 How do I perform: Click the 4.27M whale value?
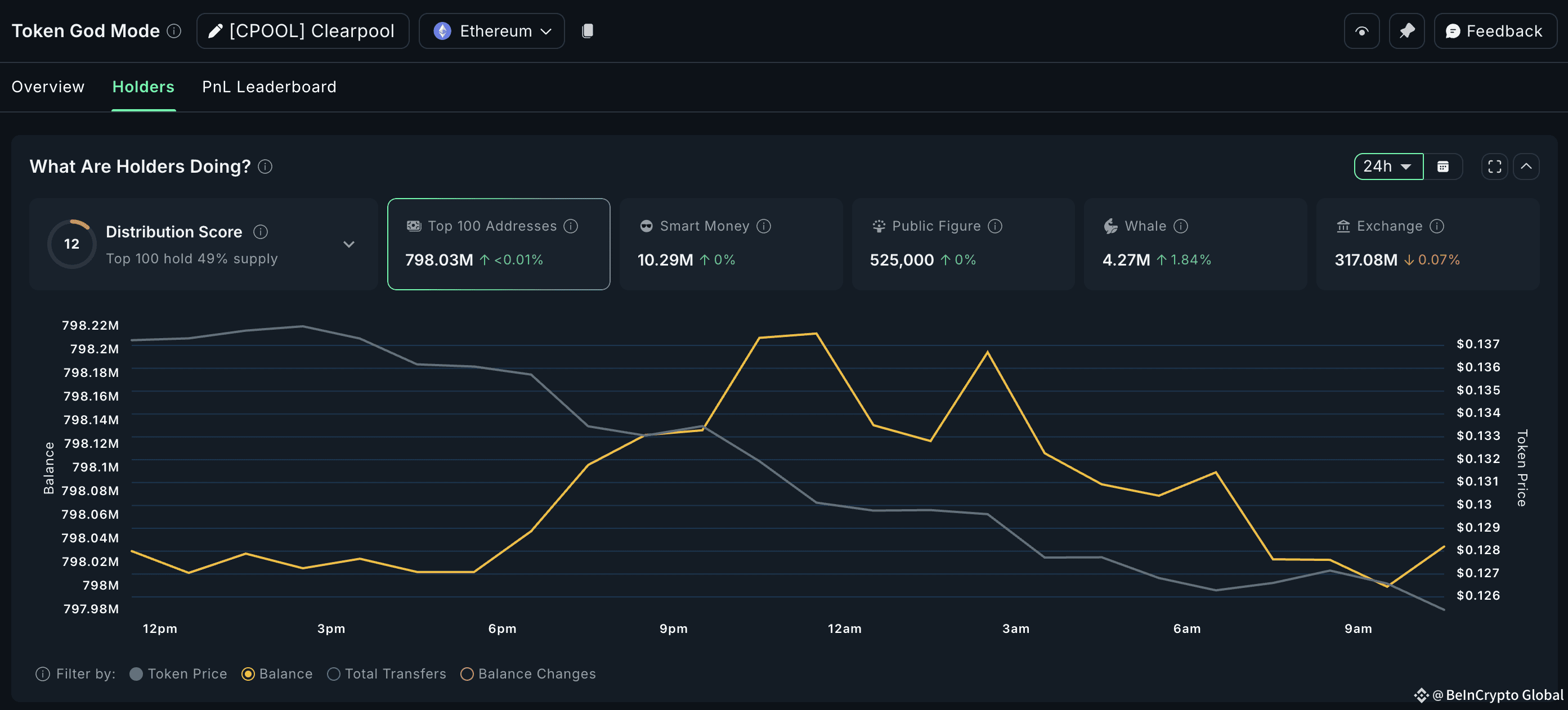[x=1126, y=260]
